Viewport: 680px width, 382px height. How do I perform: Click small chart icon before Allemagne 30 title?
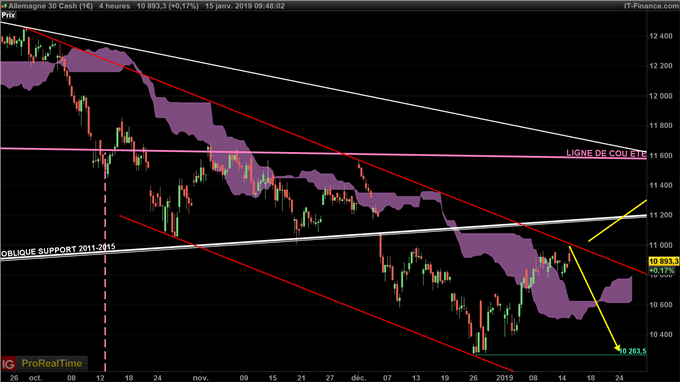coord(4,6)
